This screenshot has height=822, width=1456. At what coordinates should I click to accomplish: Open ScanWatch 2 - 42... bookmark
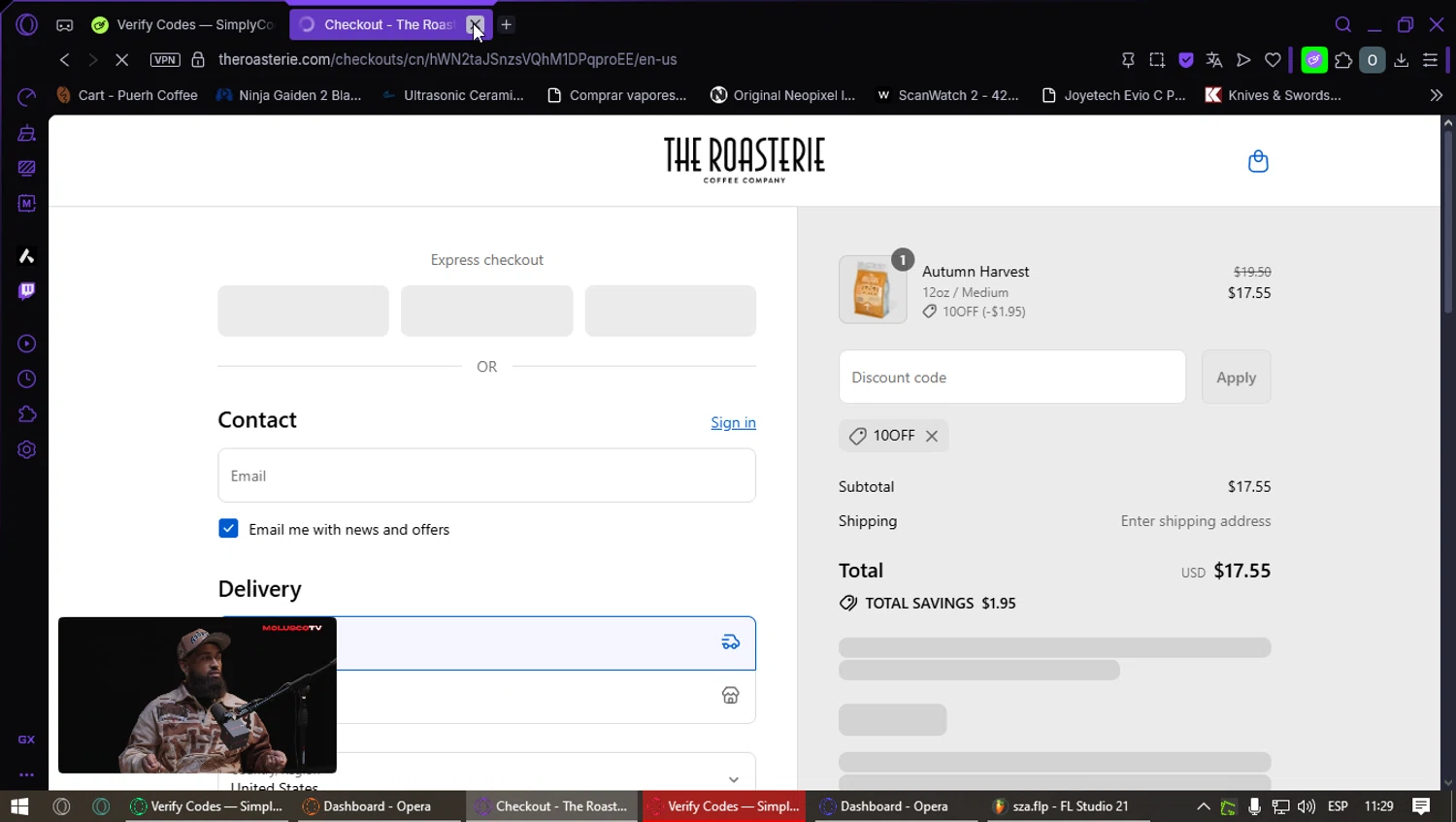(x=948, y=95)
